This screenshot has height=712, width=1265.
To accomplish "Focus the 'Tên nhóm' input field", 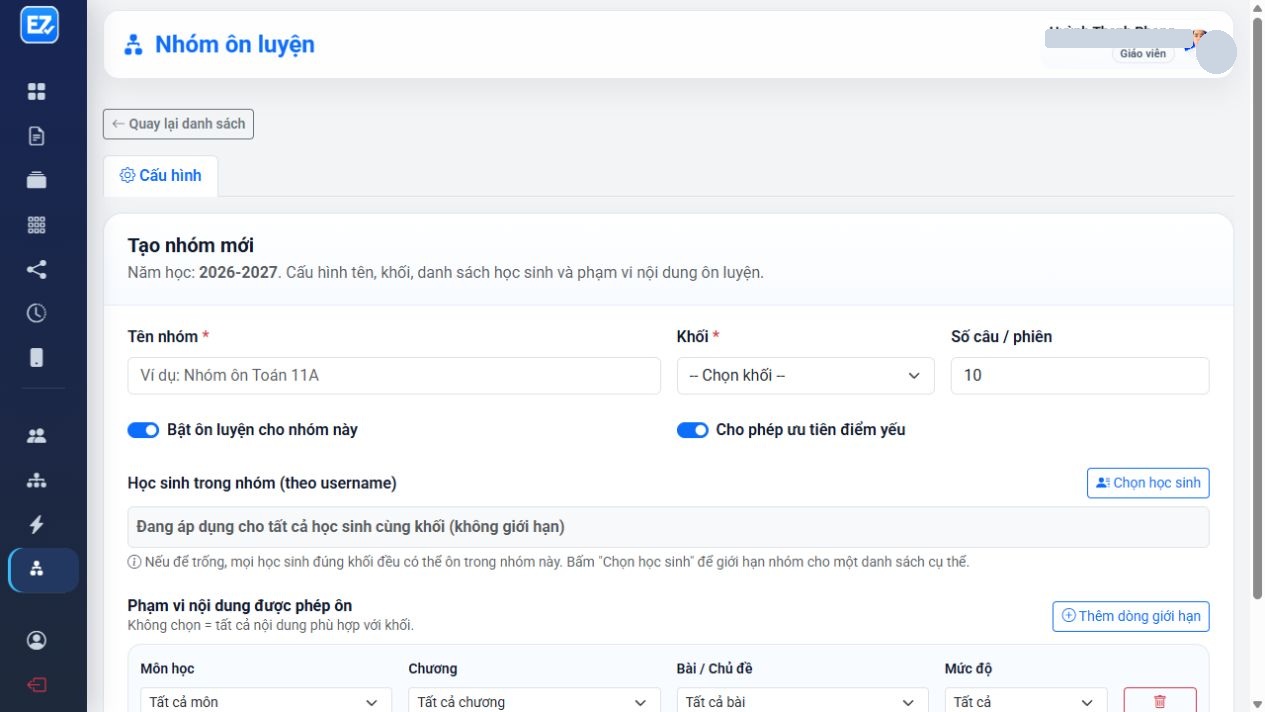I will pos(394,376).
